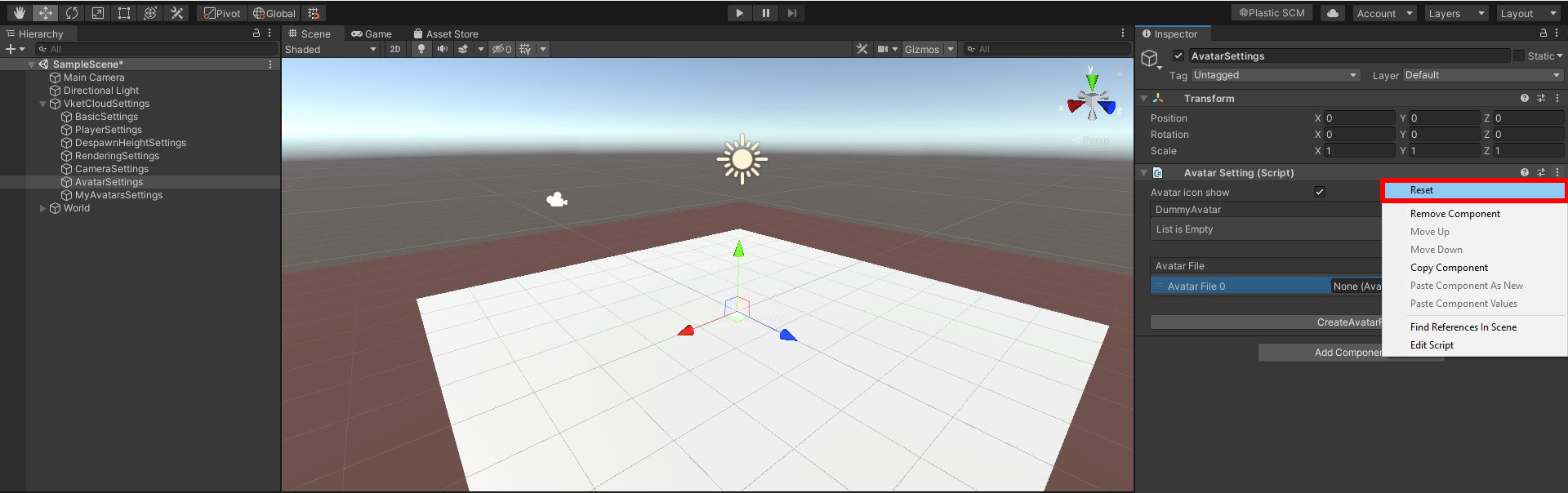Uncheck the AvatarSettings active checkbox
Viewport: 1568px width, 493px height.
pos(1178,56)
